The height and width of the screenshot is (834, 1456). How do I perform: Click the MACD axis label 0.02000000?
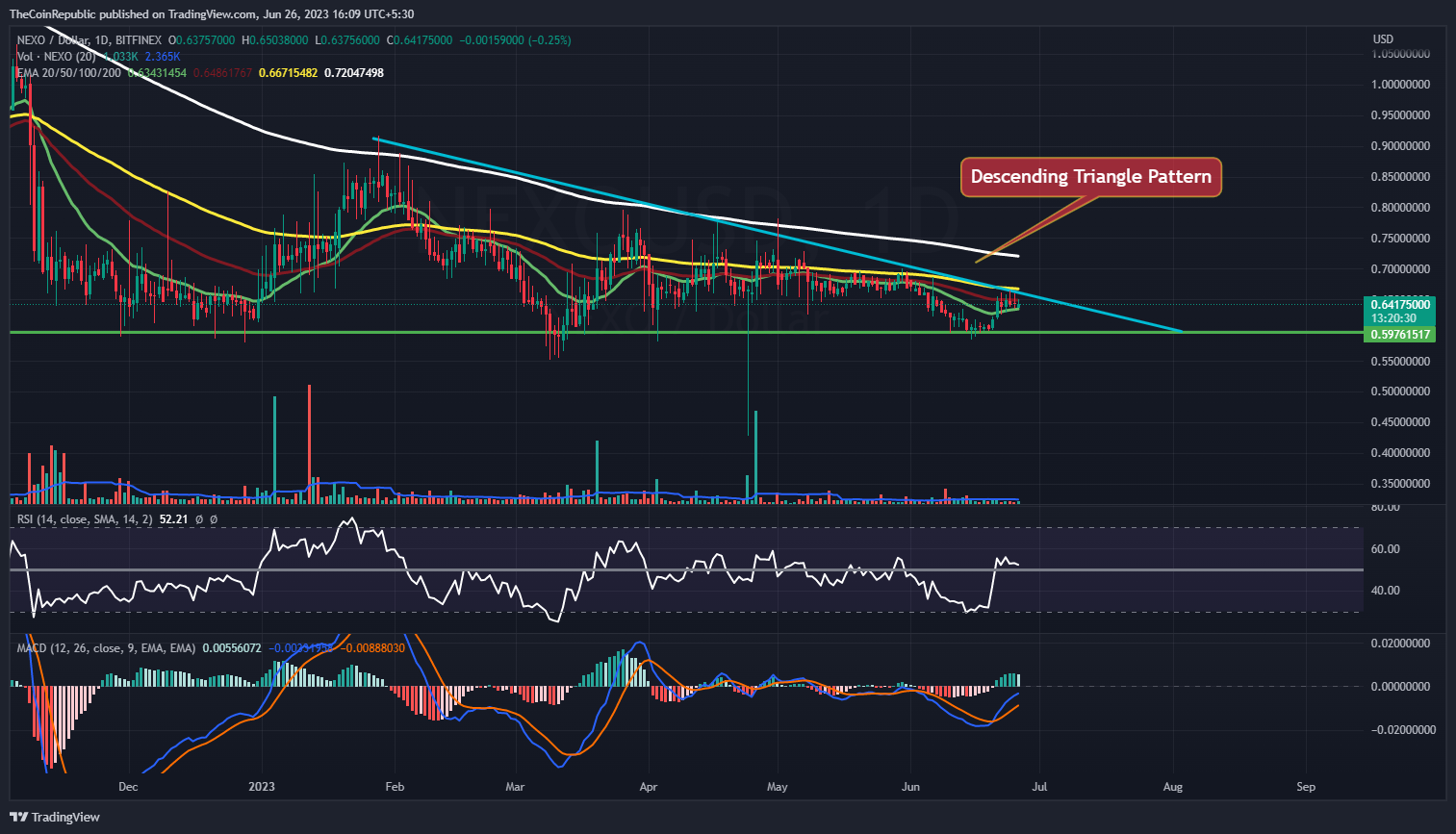coord(1400,644)
